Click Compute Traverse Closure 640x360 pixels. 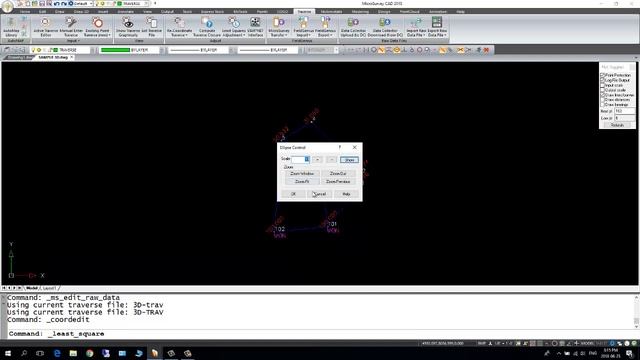tap(207, 27)
